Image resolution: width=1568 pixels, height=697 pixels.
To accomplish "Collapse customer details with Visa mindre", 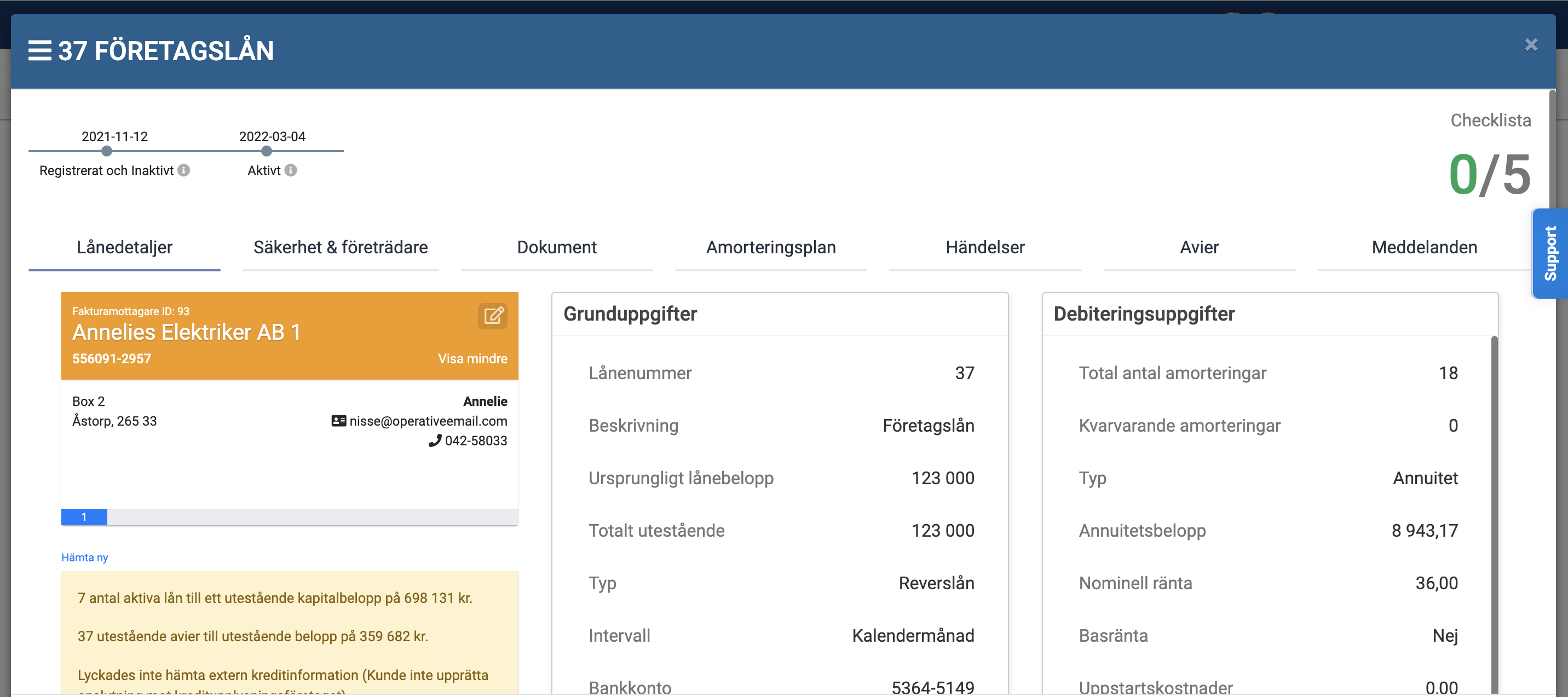I will coord(472,359).
